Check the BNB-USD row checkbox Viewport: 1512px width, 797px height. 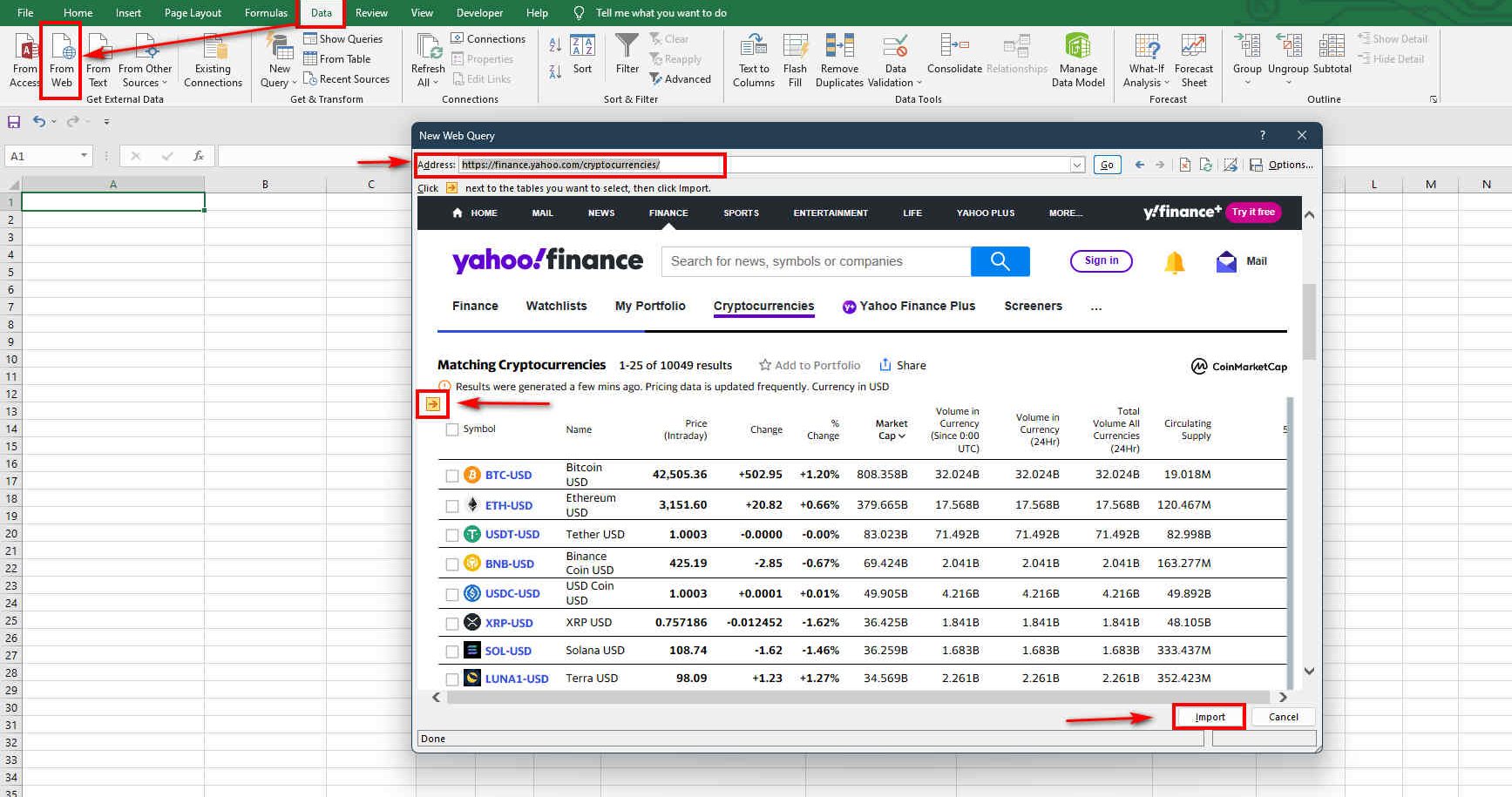click(451, 564)
